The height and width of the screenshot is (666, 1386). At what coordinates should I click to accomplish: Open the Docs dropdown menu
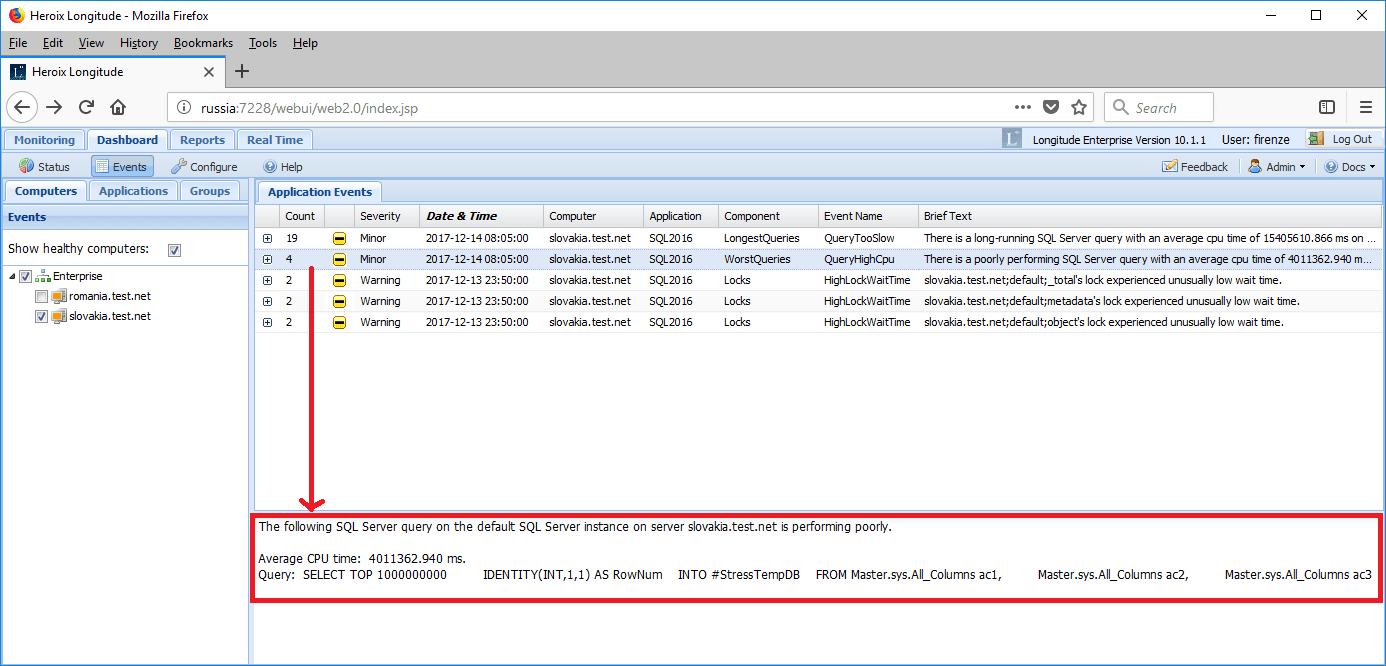[x=1350, y=166]
